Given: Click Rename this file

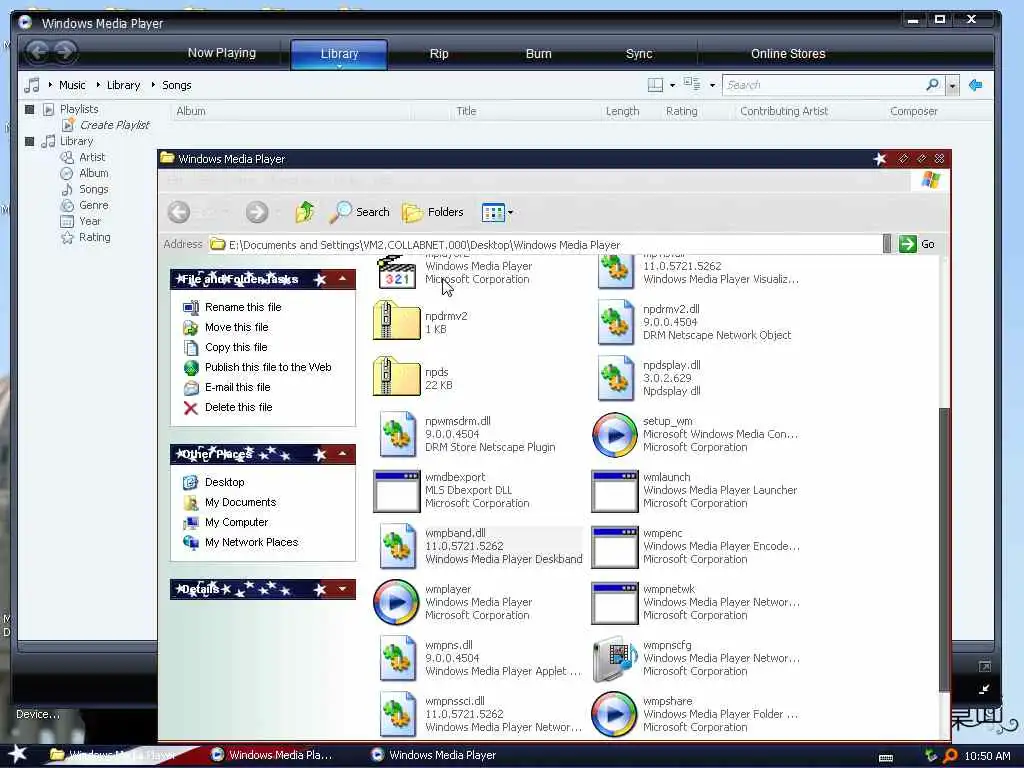Looking at the screenshot, I should pos(243,307).
